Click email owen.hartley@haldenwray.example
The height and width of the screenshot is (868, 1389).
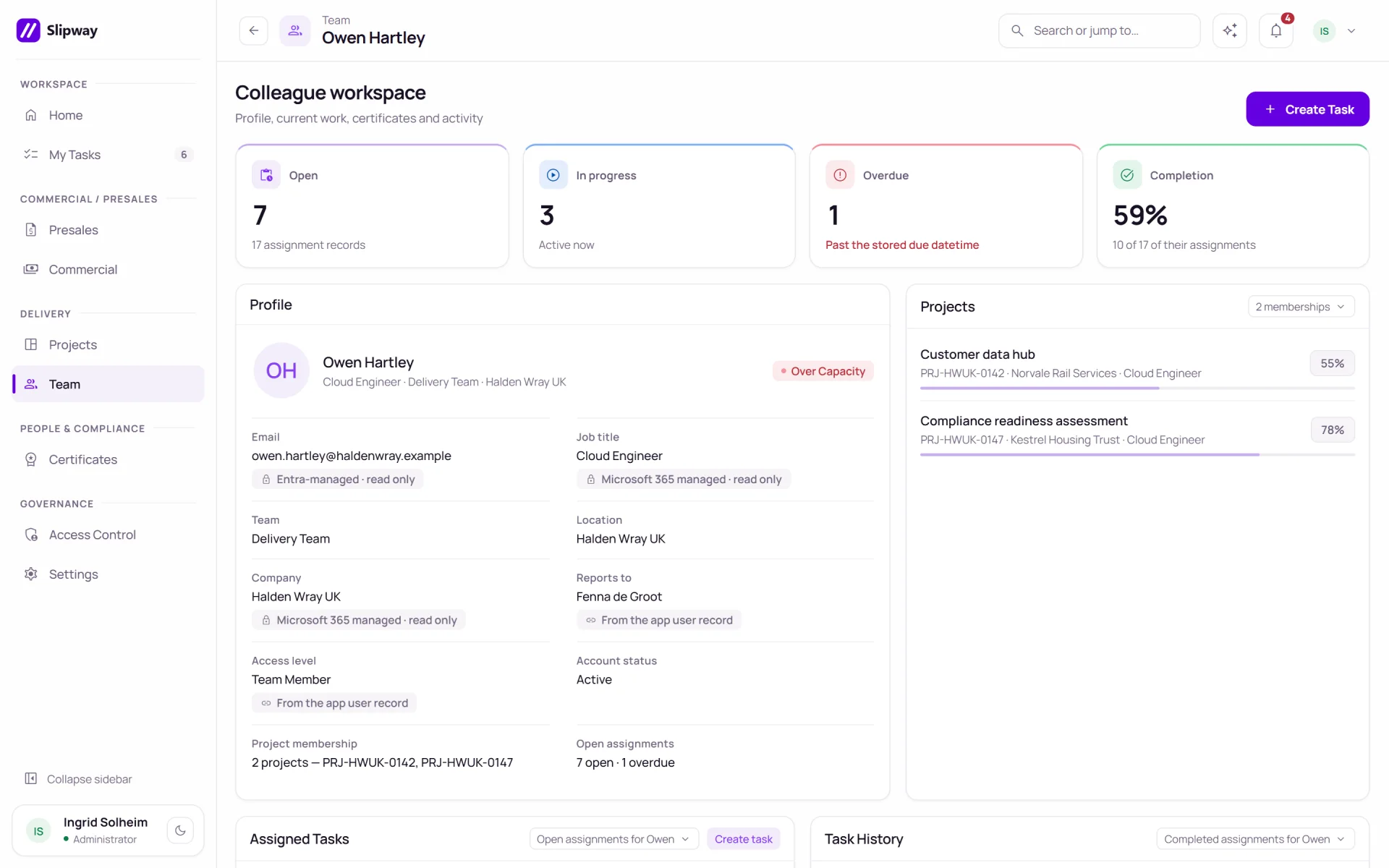click(351, 456)
